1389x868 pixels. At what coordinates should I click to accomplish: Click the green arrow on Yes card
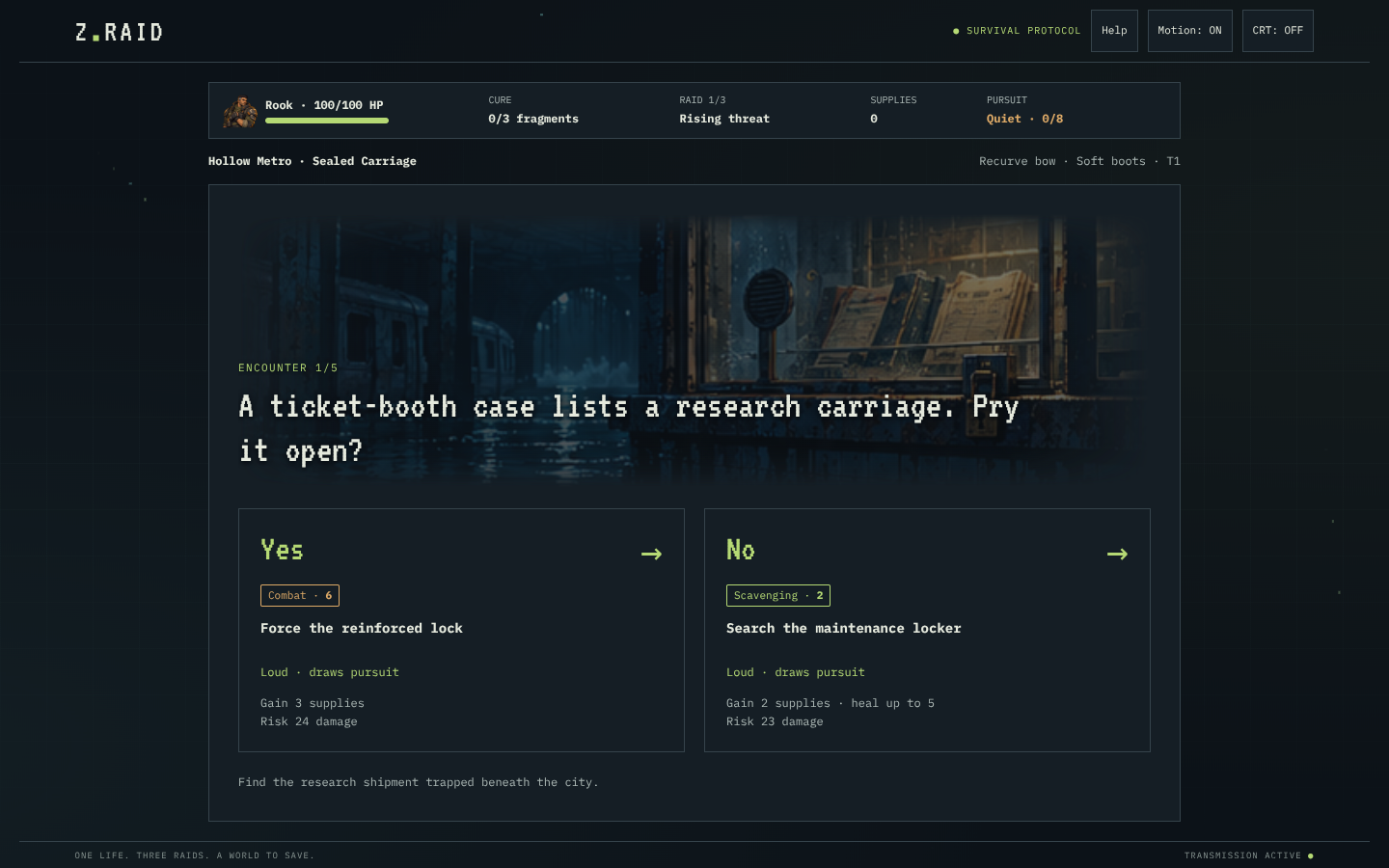[651, 554]
